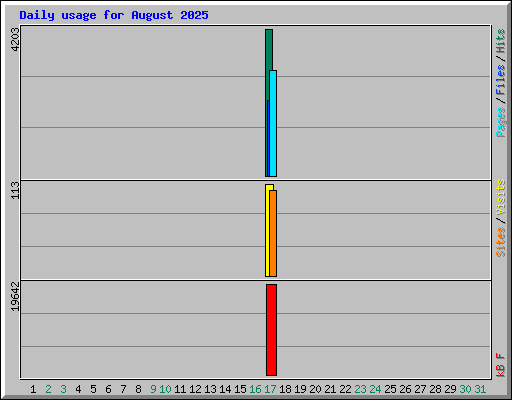The width and height of the screenshot is (512, 400).
Task: Click the red KB F bar
Action: click(271, 330)
